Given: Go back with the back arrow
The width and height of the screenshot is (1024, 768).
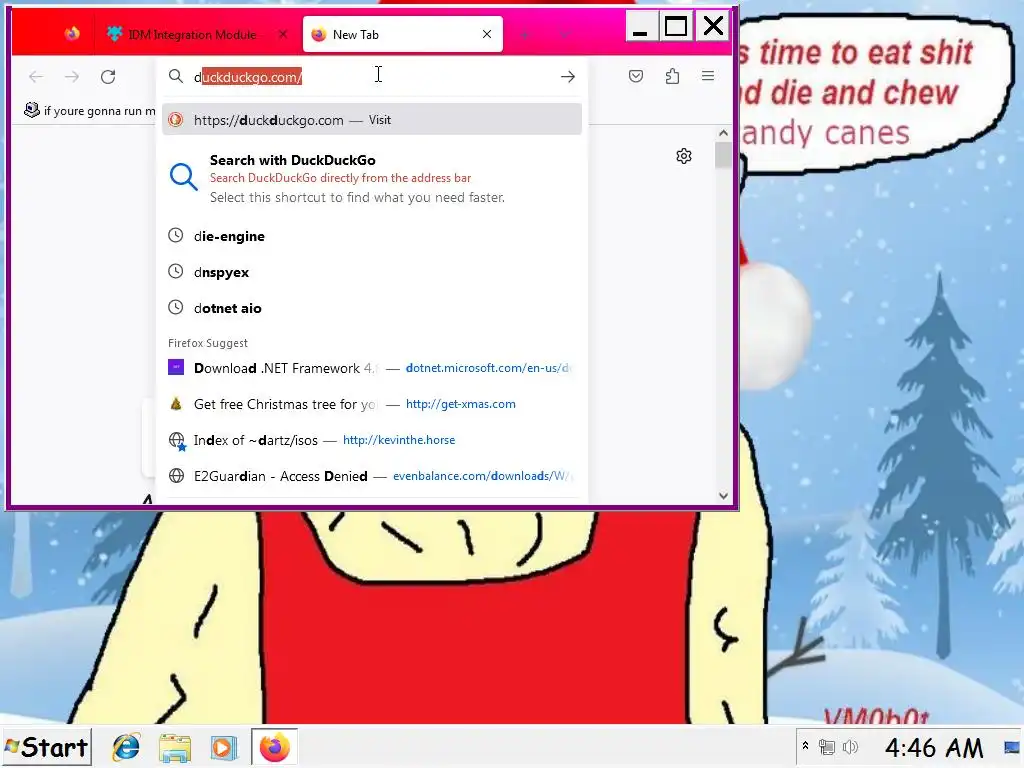Looking at the screenshot, I should click(x=36, y=76).
